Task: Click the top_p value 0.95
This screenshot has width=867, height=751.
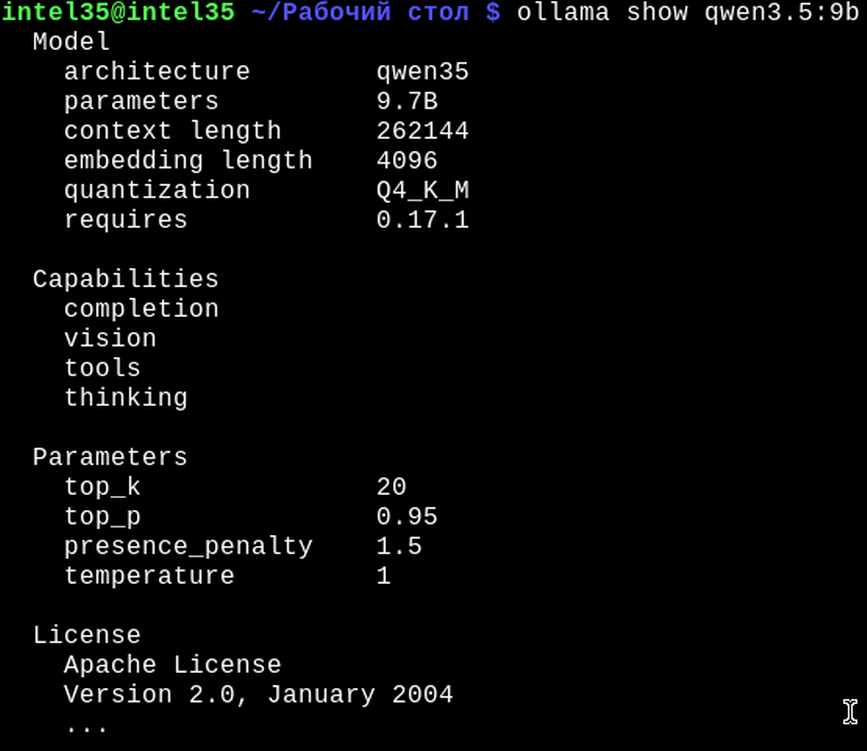Action: point(407,517)
